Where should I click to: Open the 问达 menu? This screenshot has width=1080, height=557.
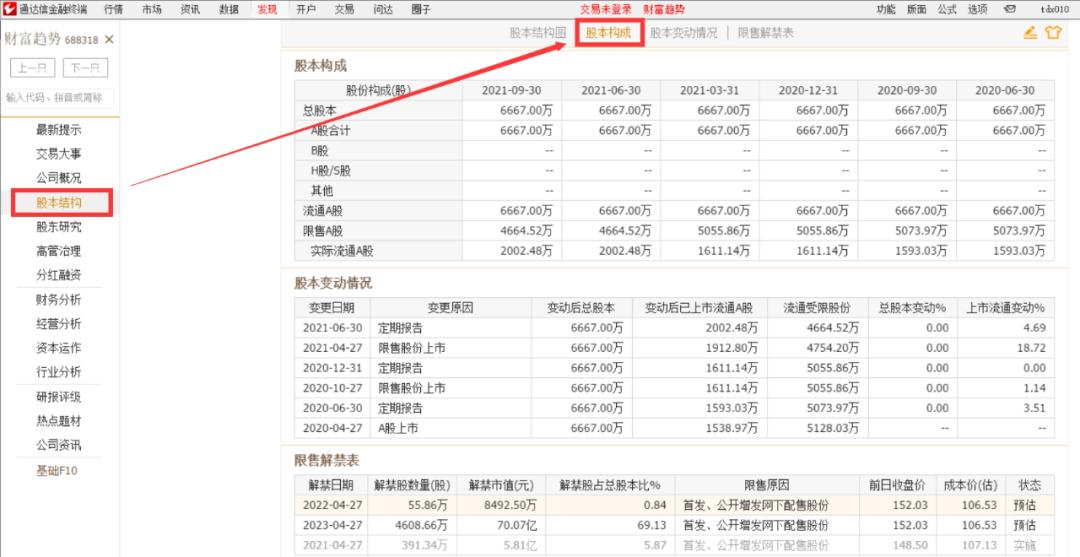[x=383, y=9]
